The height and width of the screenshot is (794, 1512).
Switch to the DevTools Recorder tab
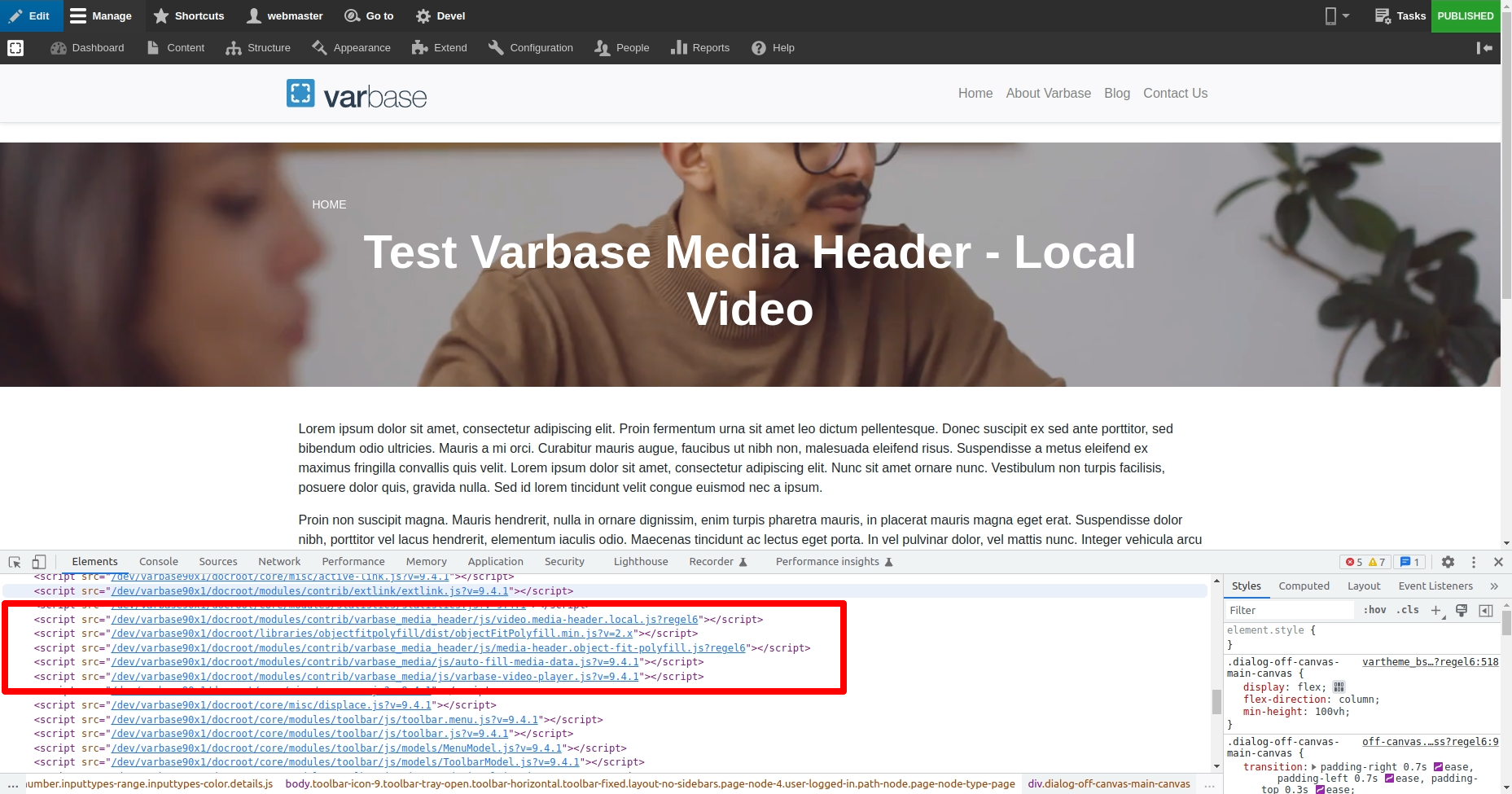717,562
